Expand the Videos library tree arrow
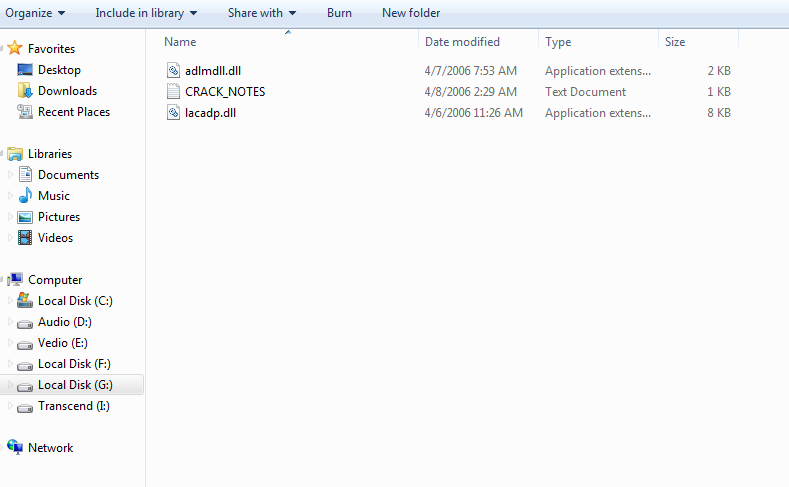This screenshot has width=789, height=487. click(10, 237)
